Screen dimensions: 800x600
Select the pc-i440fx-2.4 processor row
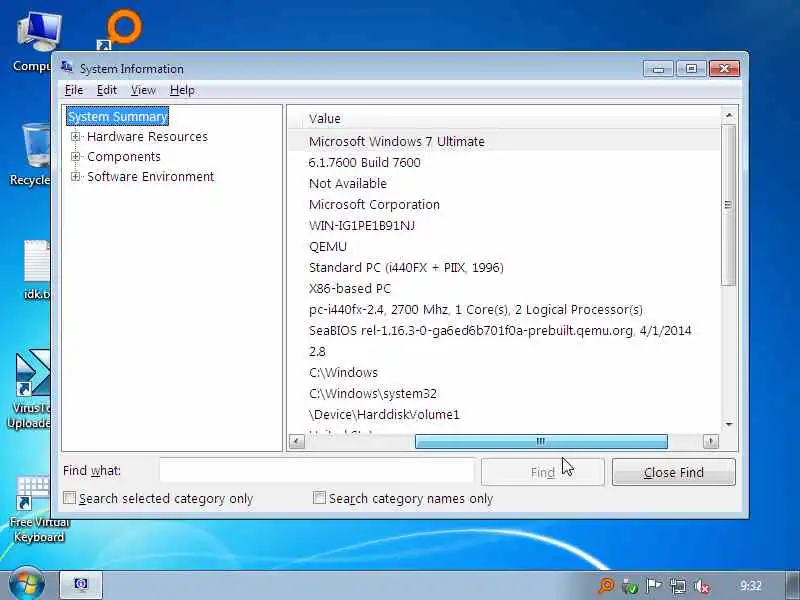coord(504,309)
